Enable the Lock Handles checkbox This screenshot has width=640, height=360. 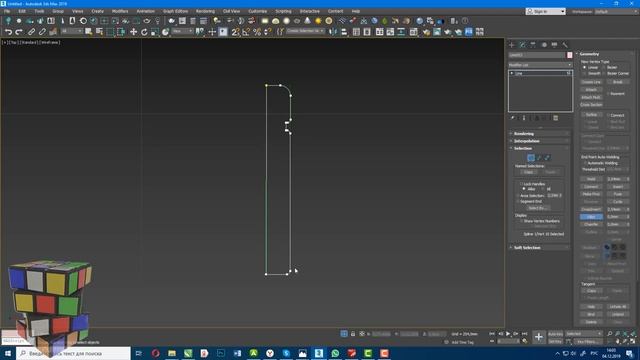click(522, 184)
